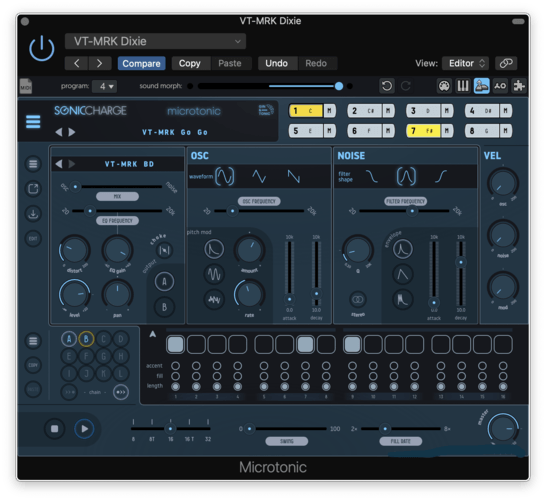The height and width of the screenshot is (500, 546).
Task: Select decaying pitch mod mode
Action: (x=214, y=249)
